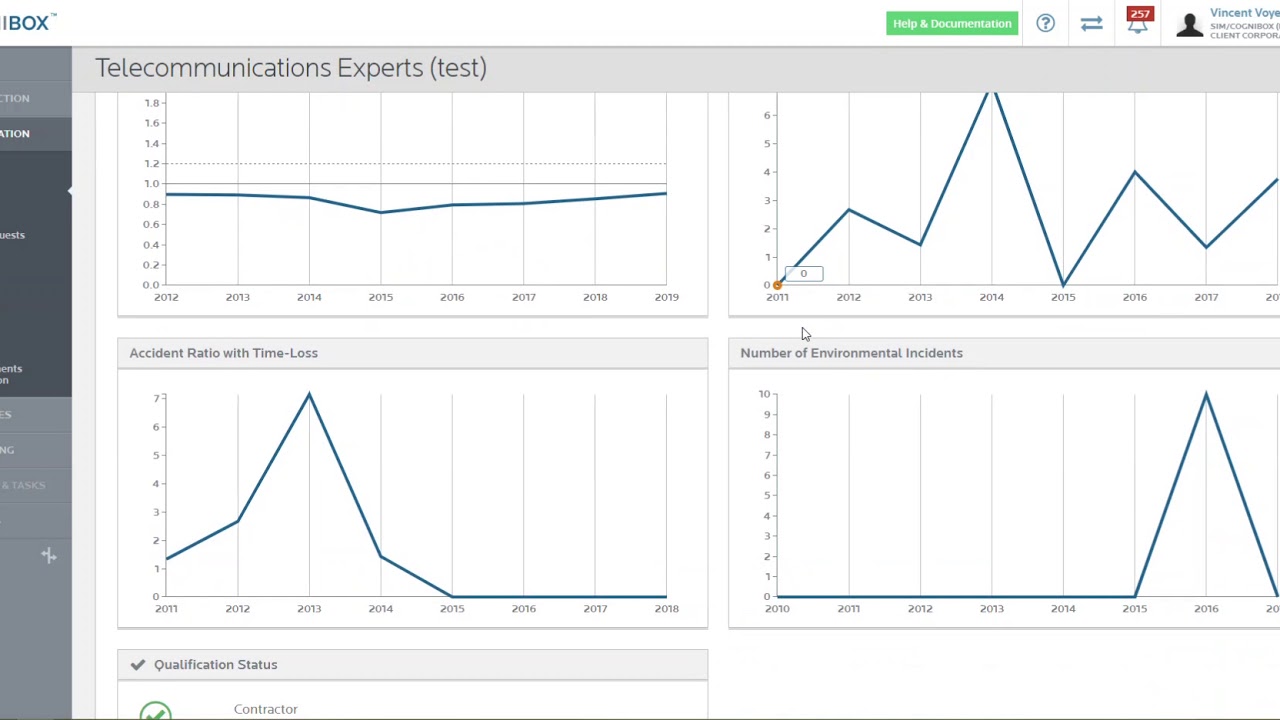The image size is (1280, 720).
Task: Click the Cognibox logo
Action: [28, 22]
